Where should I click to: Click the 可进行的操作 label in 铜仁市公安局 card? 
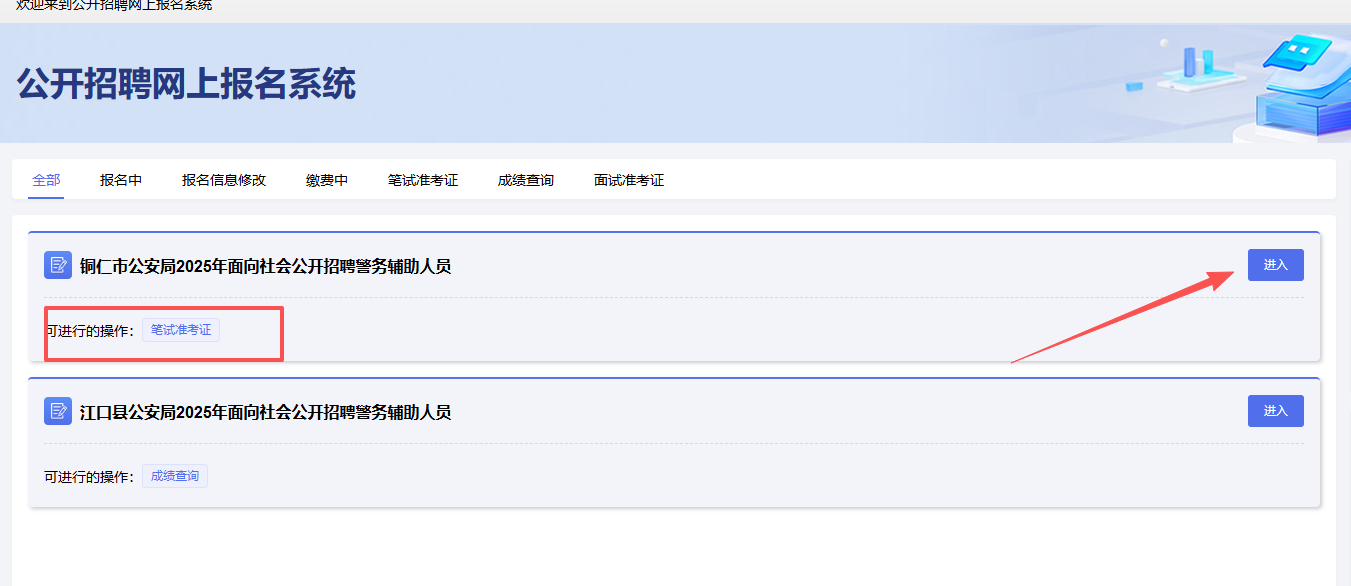tap(90, 331)
